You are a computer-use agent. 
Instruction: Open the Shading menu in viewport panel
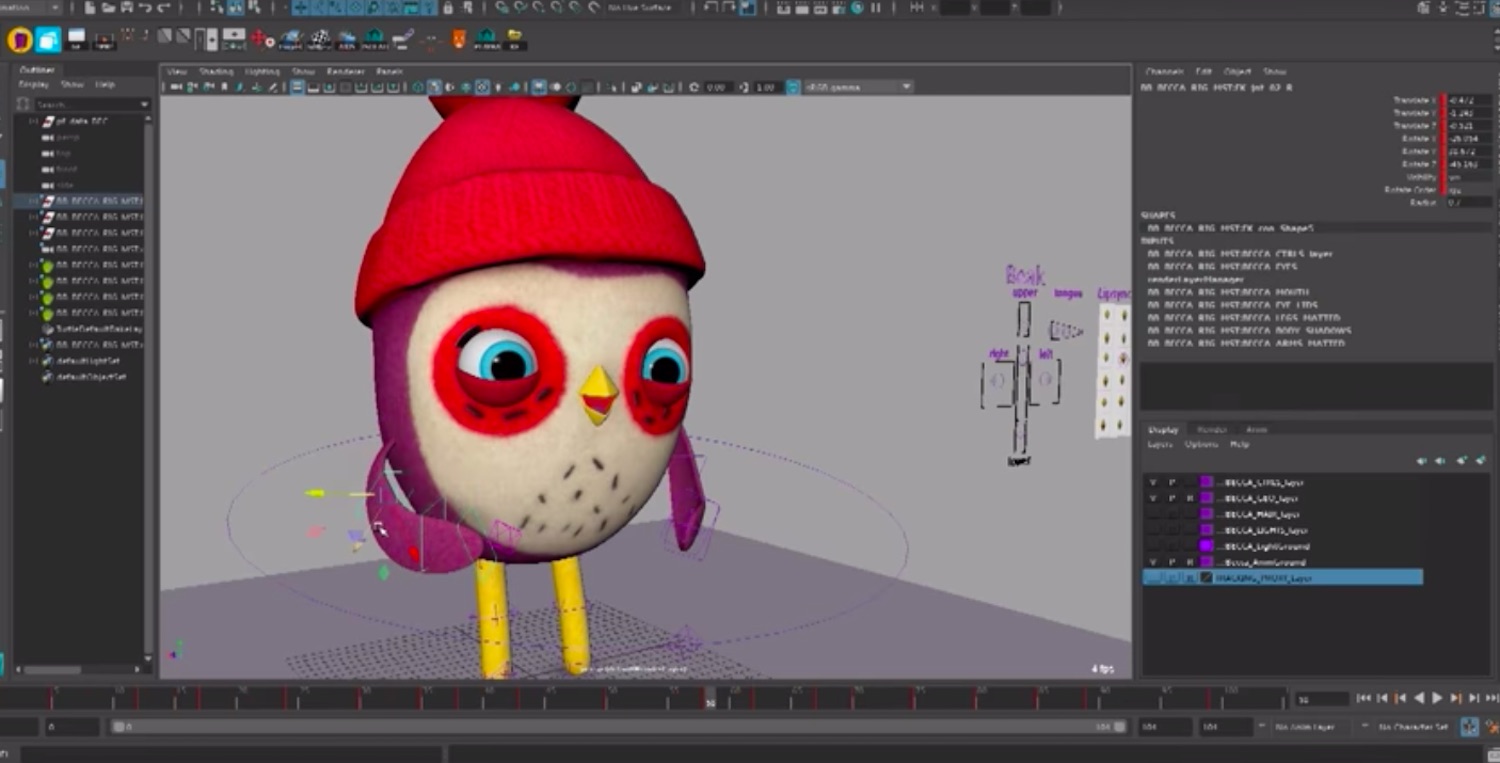(x=215, y=72)
